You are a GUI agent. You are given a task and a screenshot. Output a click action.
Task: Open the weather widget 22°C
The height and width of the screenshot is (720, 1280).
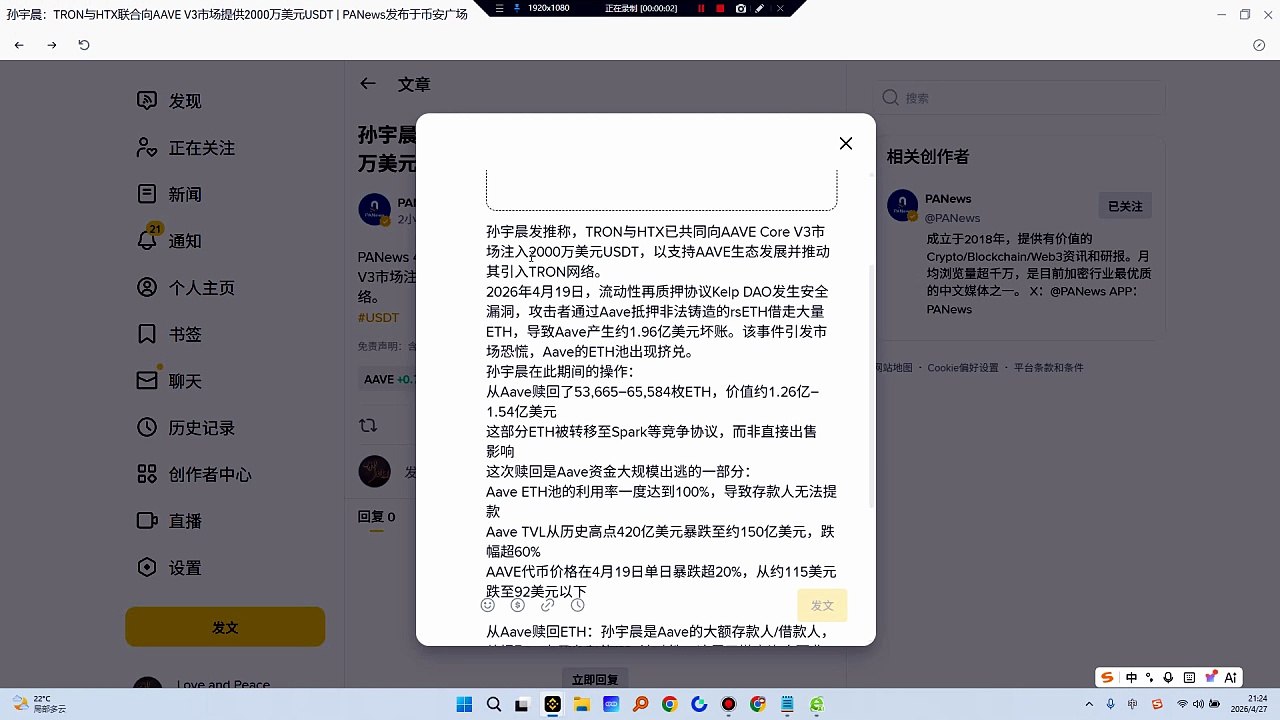tap(40, 704)
